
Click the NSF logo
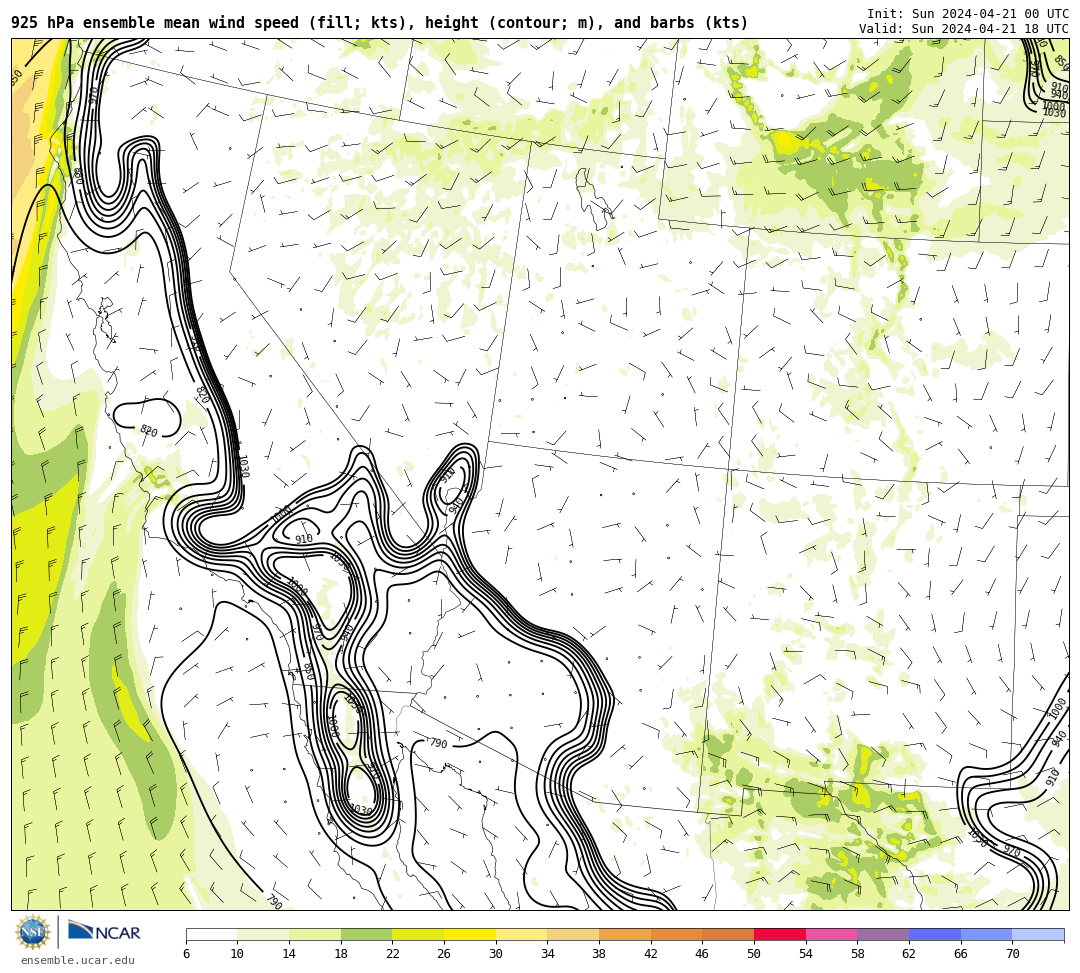32,932
